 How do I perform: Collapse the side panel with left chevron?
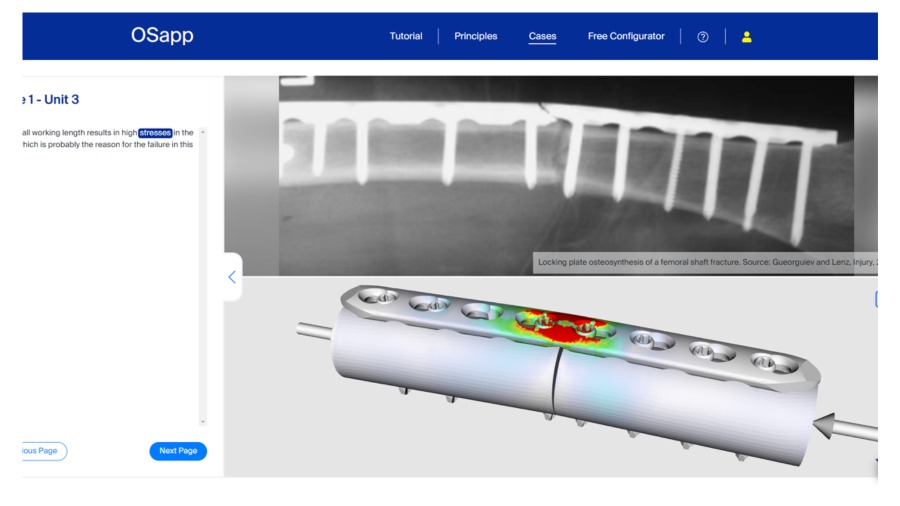click(232, 277)
